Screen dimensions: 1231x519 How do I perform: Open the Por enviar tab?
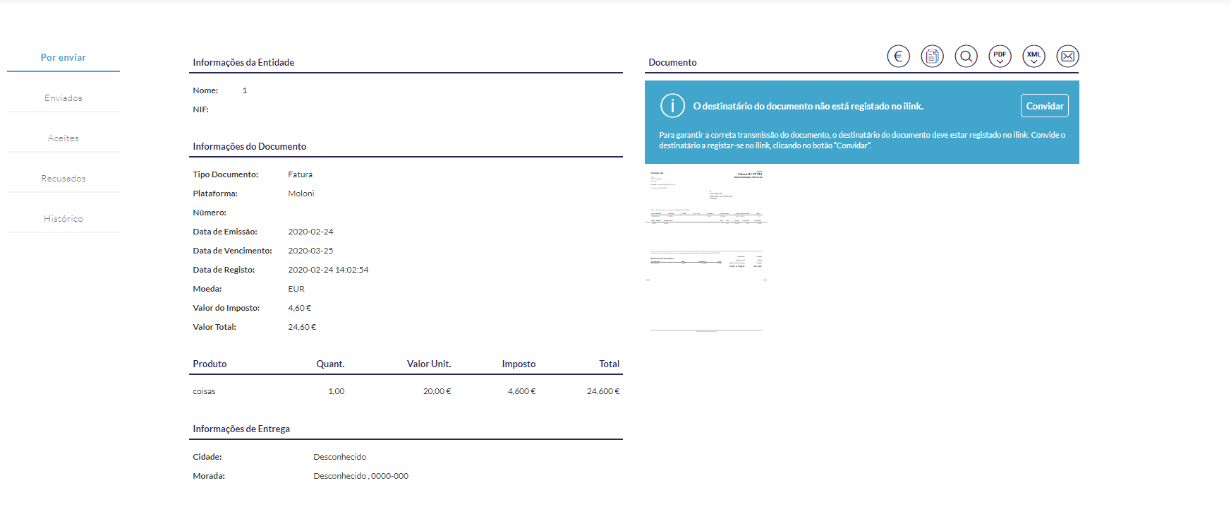63,58
